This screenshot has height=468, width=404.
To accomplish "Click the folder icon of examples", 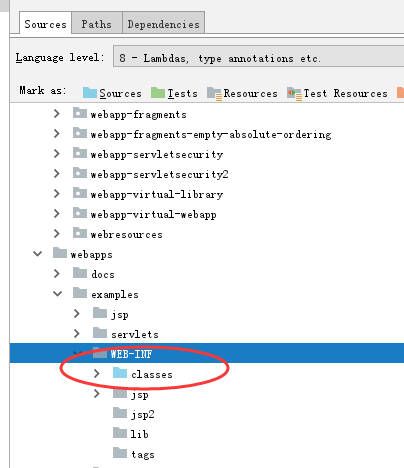I will (80, 293).
